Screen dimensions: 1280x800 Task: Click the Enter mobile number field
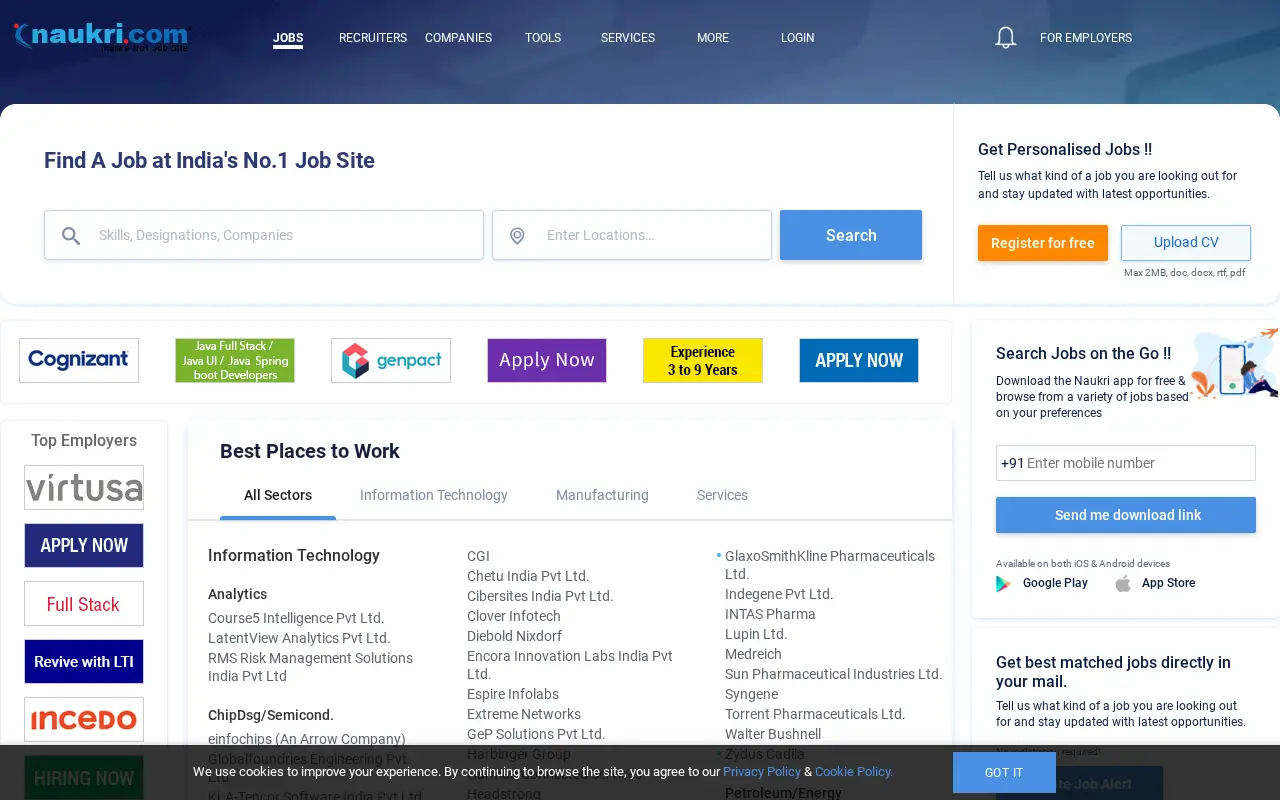(1126, 463)
